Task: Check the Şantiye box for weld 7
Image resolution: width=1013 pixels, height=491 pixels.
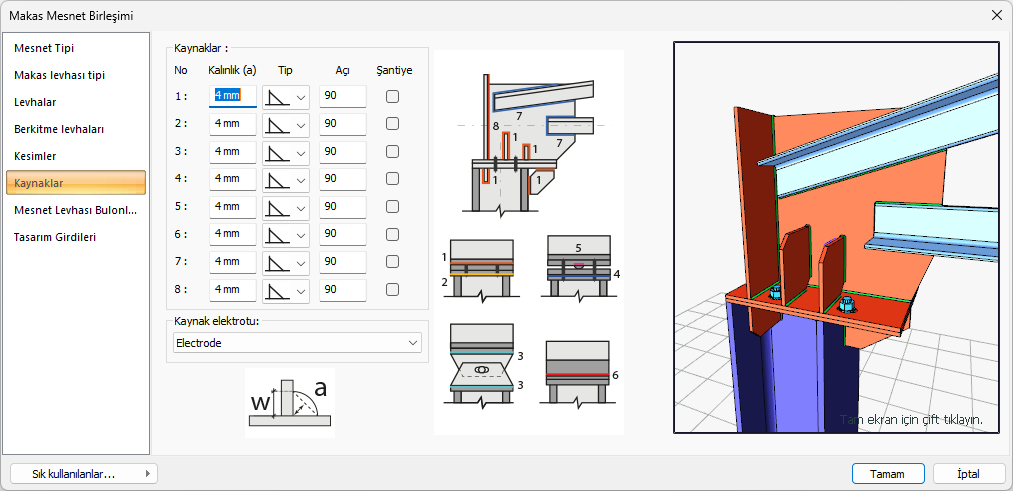Action: (x=393, y=262)
